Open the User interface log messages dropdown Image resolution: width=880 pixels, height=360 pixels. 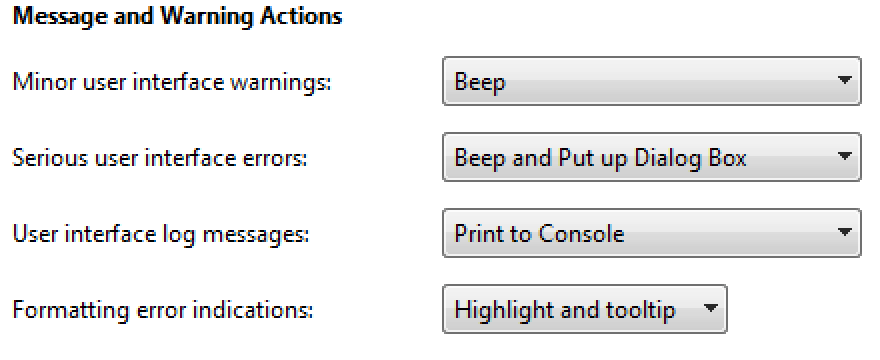(x=652, y=233)
